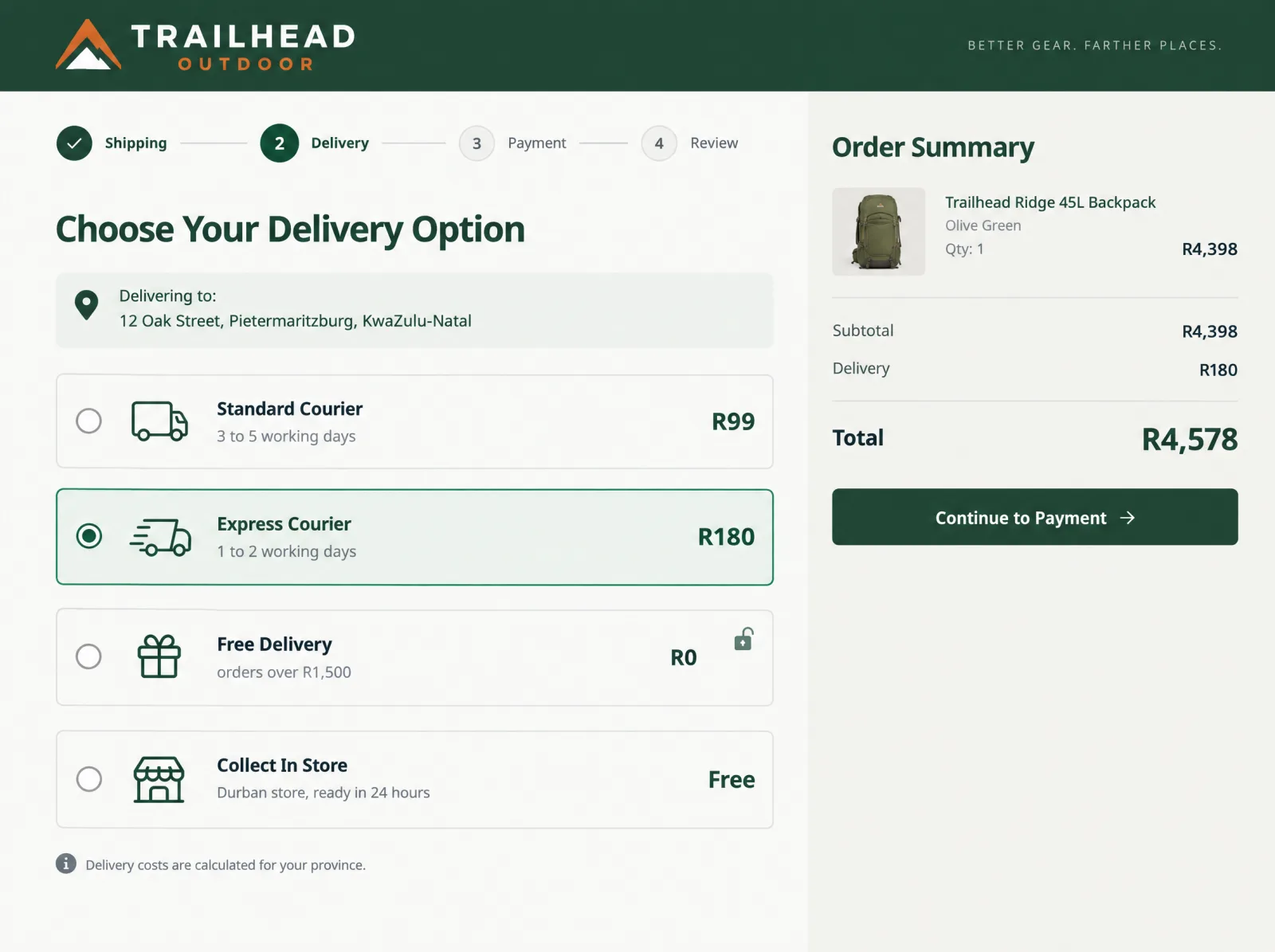Click the 'BETTER GEAR. FARTHER PLACES.' tagline
Screen dimensions: 1275x952
(x=1095, y=45)
